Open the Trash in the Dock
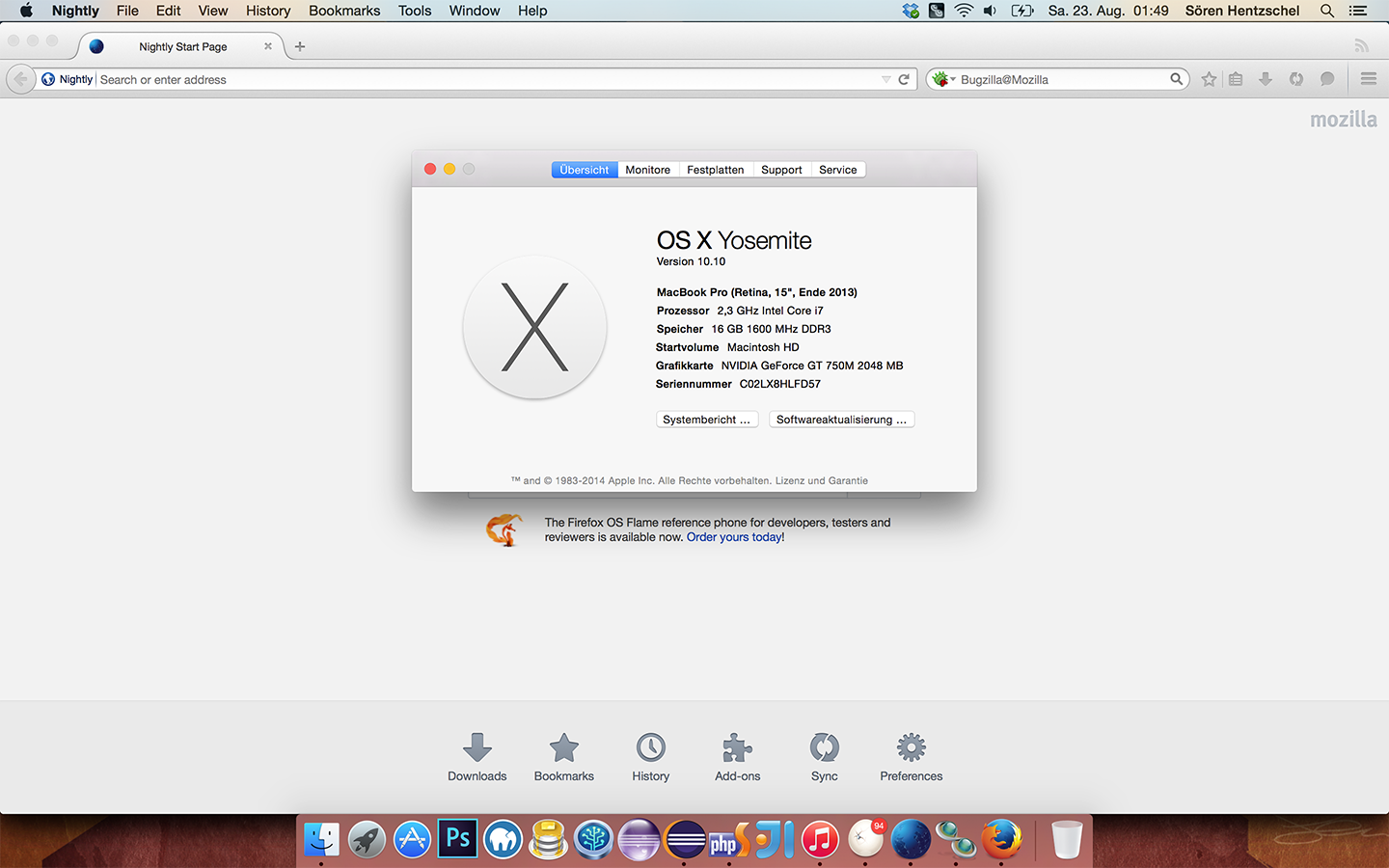1389x868 pixels. 1066,839
